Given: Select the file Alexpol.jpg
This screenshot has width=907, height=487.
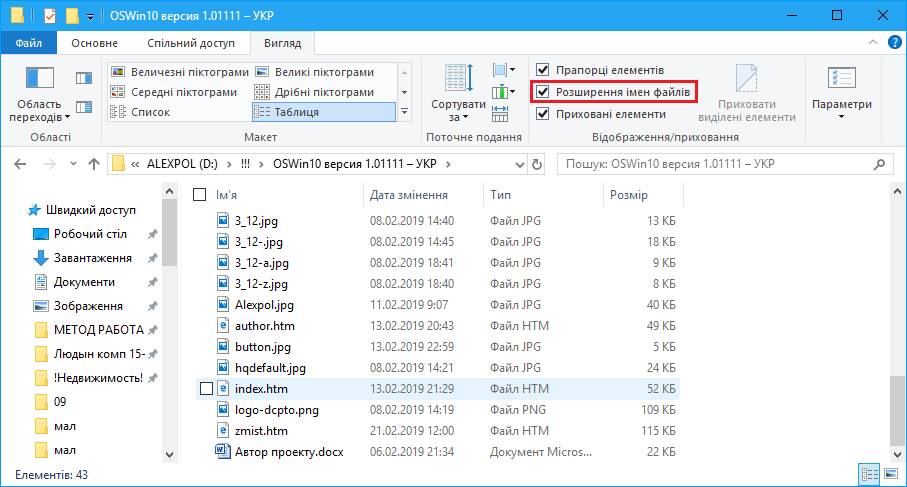Looking at the screenshot, I should tap(264, 305).
